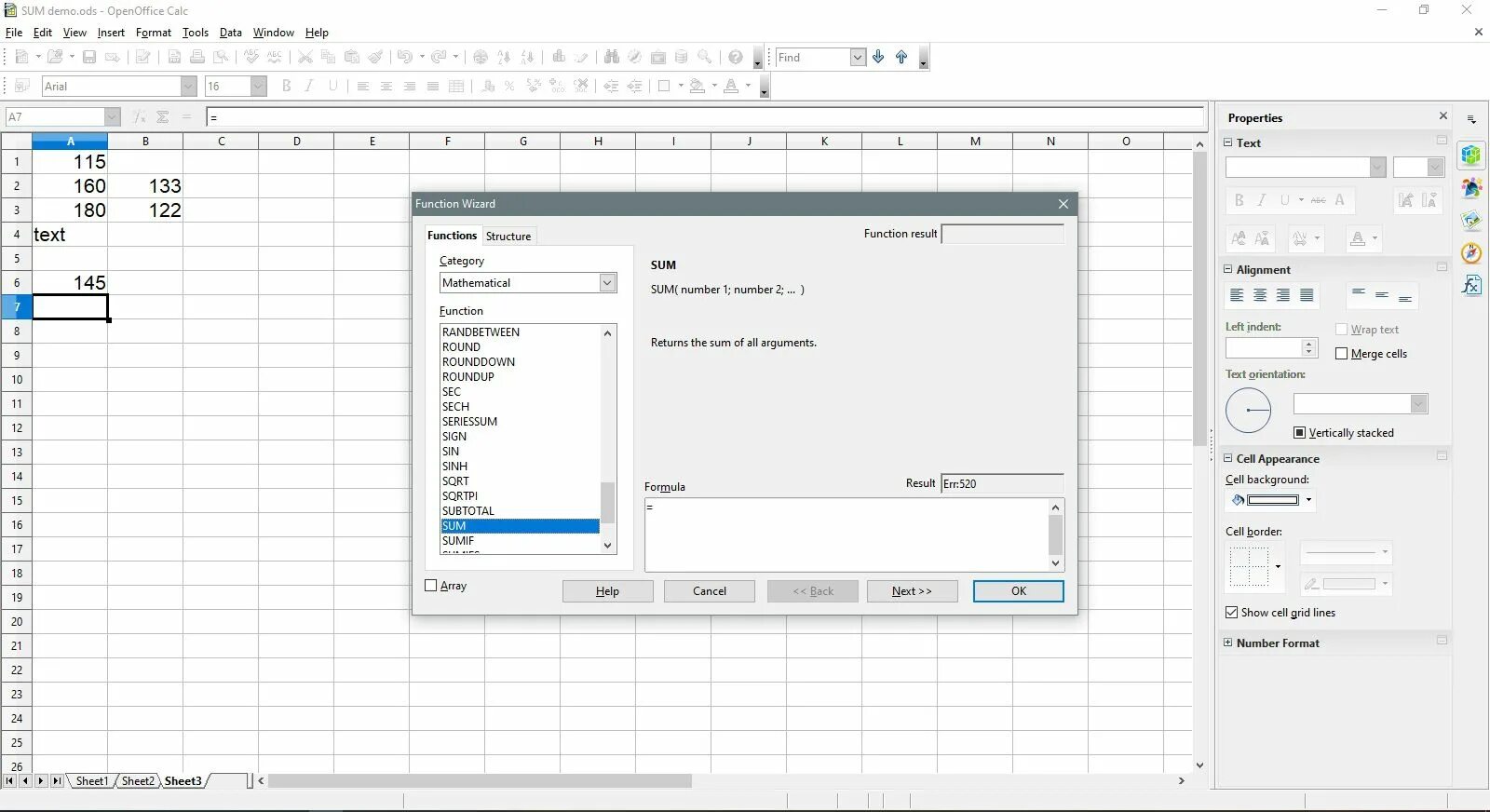Click the Help button in Function Wizard
This screenshot has height=812, width=1490.
(607, 591)
